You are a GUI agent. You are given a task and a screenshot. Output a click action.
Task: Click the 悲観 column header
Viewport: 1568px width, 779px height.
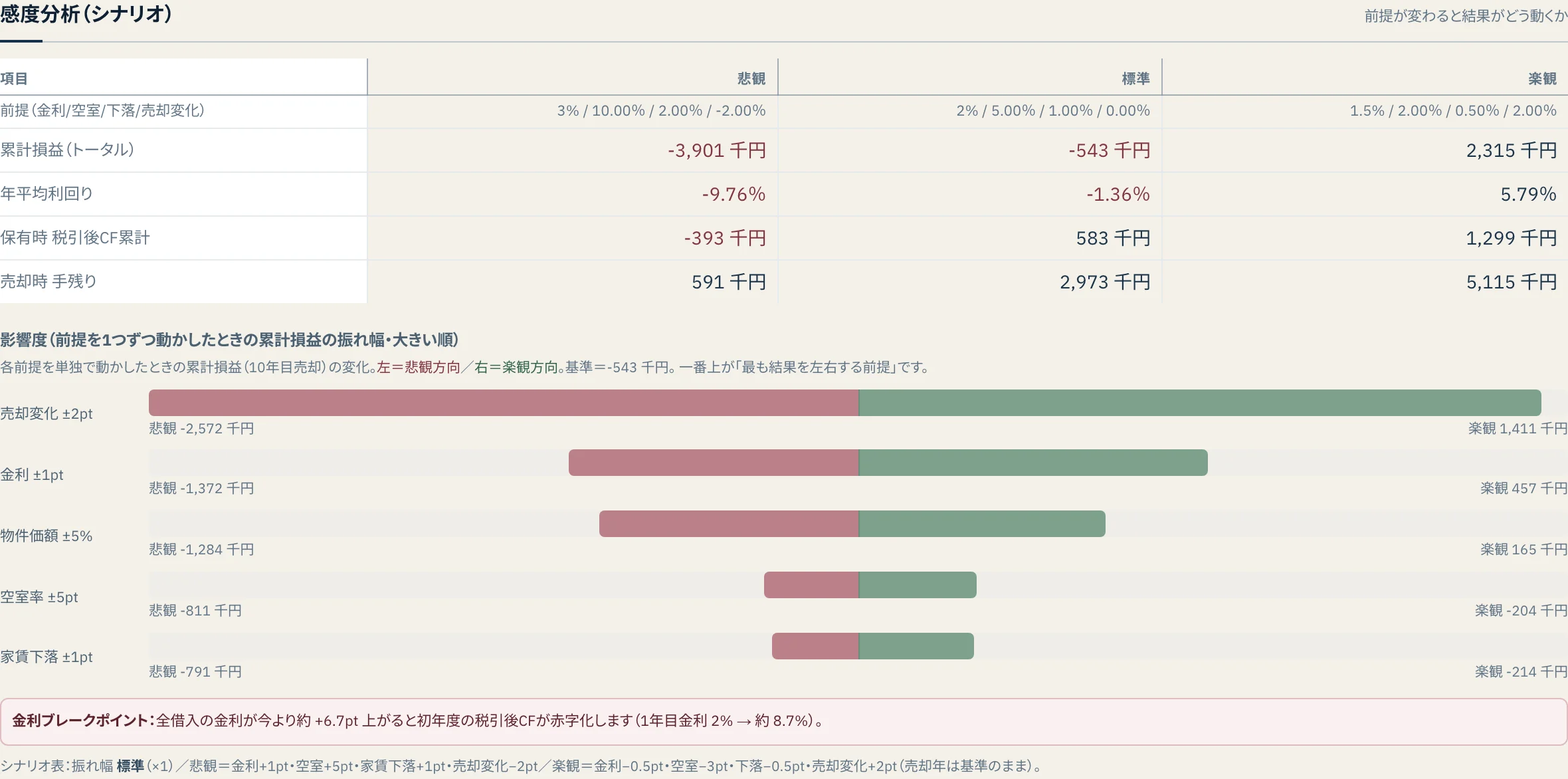tap(751, 78)
